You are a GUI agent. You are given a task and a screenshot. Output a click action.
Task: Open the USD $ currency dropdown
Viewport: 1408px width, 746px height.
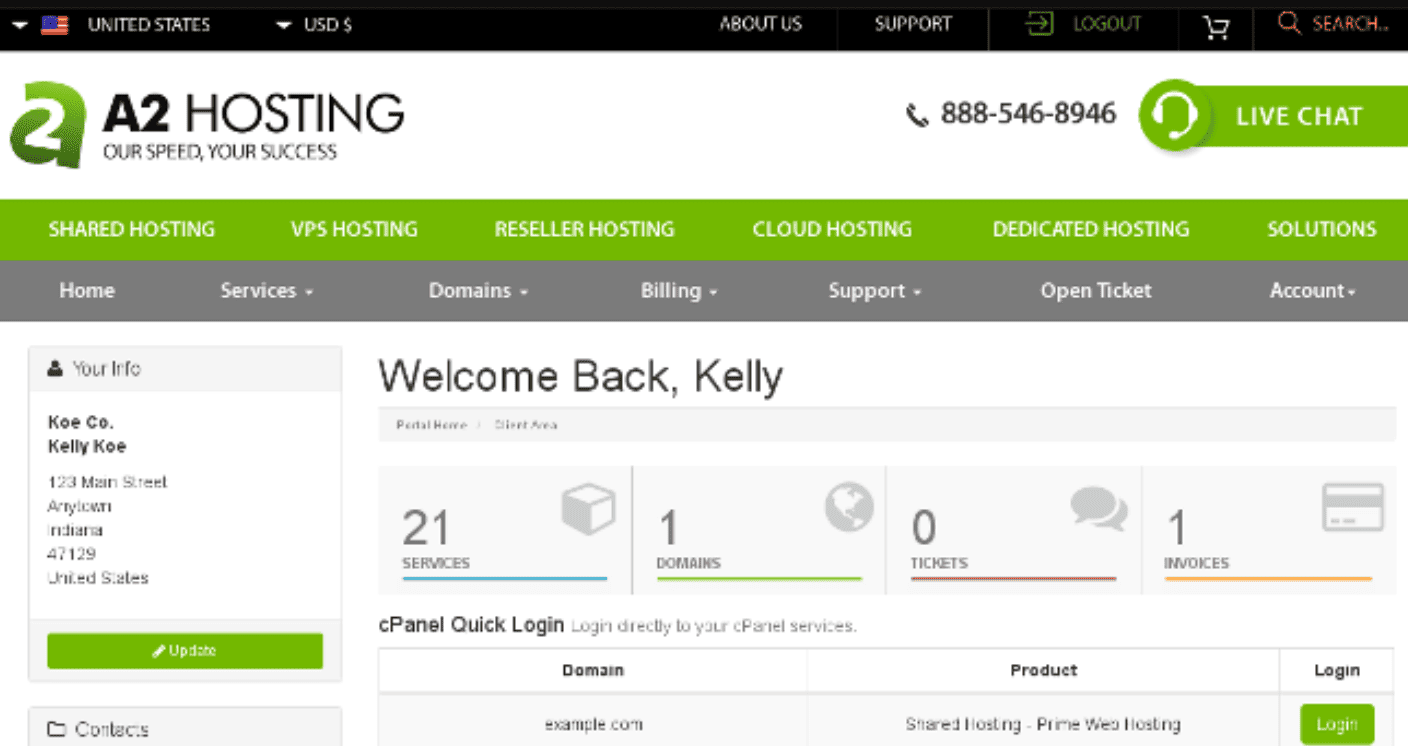pos(314,25)
